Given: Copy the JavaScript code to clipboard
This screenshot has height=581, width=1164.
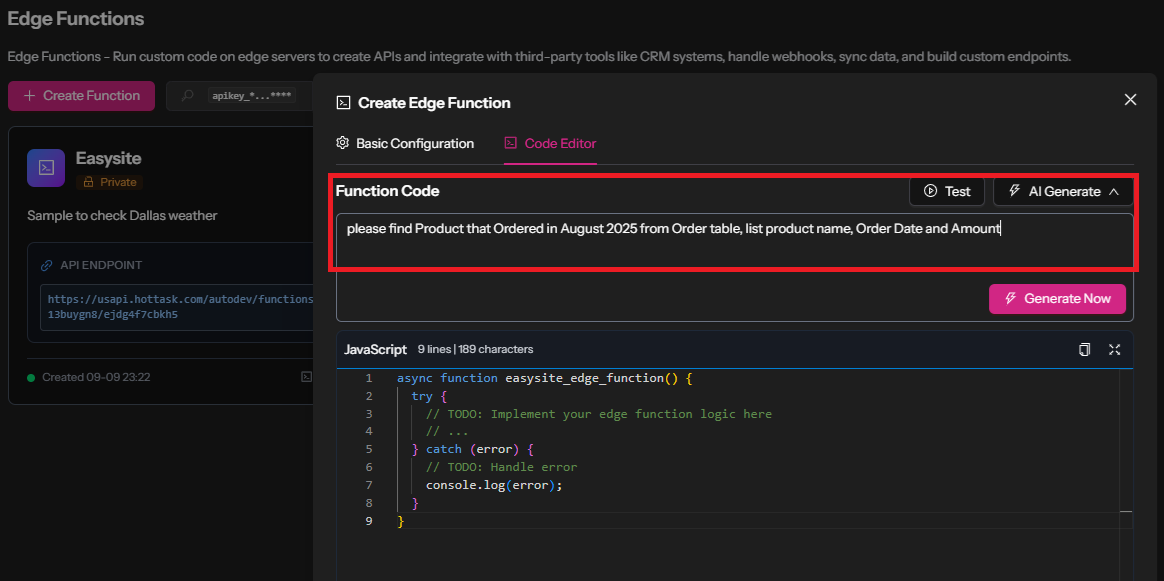Looking at the screenshot, I should coord(1084,350).
